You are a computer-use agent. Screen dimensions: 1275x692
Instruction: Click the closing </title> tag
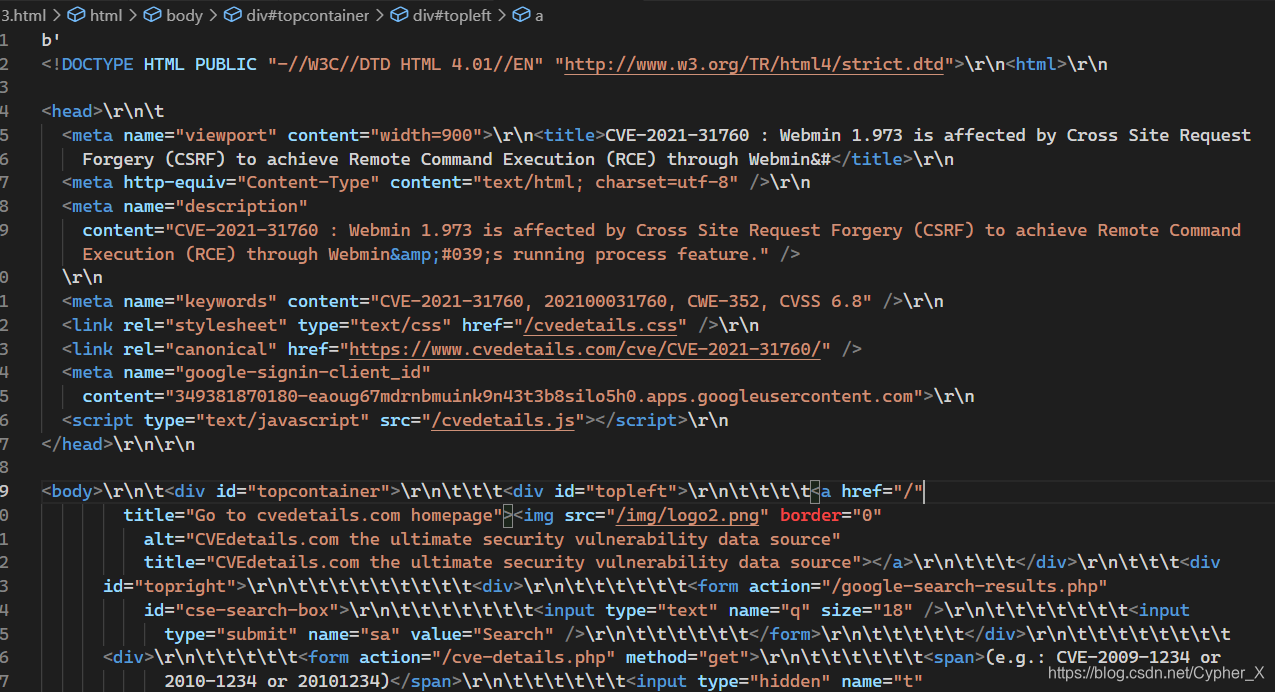[873, 159]
